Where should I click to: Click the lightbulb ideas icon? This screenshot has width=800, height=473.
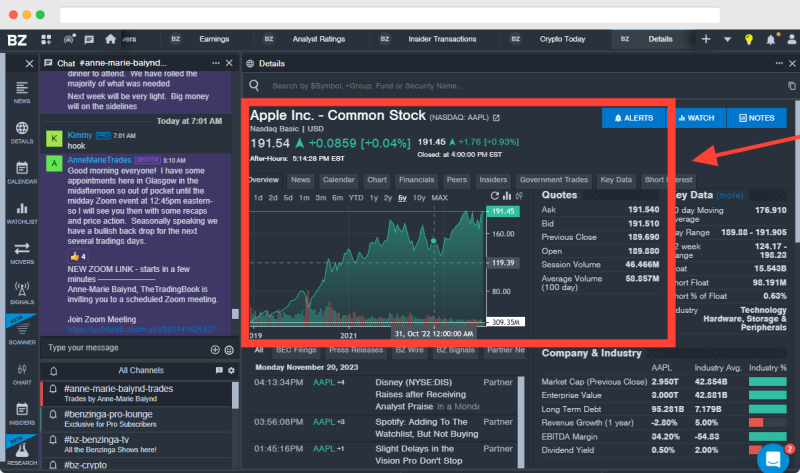748,39
